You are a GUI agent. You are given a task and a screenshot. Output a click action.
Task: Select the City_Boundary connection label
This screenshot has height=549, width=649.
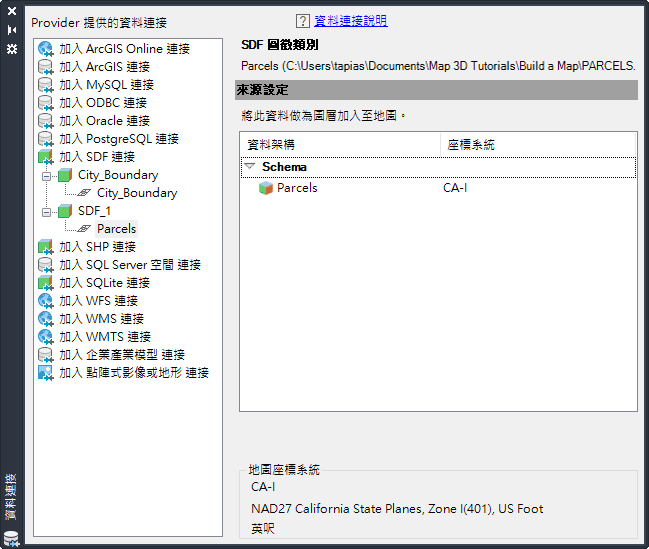pos(118,175)
